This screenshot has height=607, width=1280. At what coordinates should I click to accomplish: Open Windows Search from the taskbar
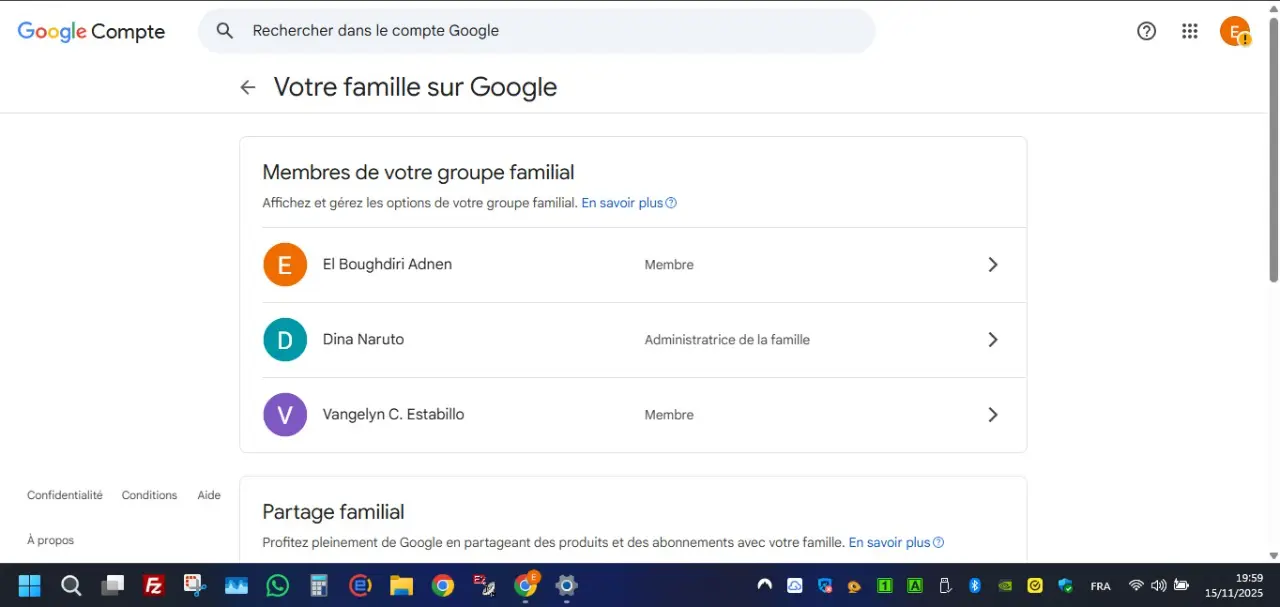click(71, 586)
